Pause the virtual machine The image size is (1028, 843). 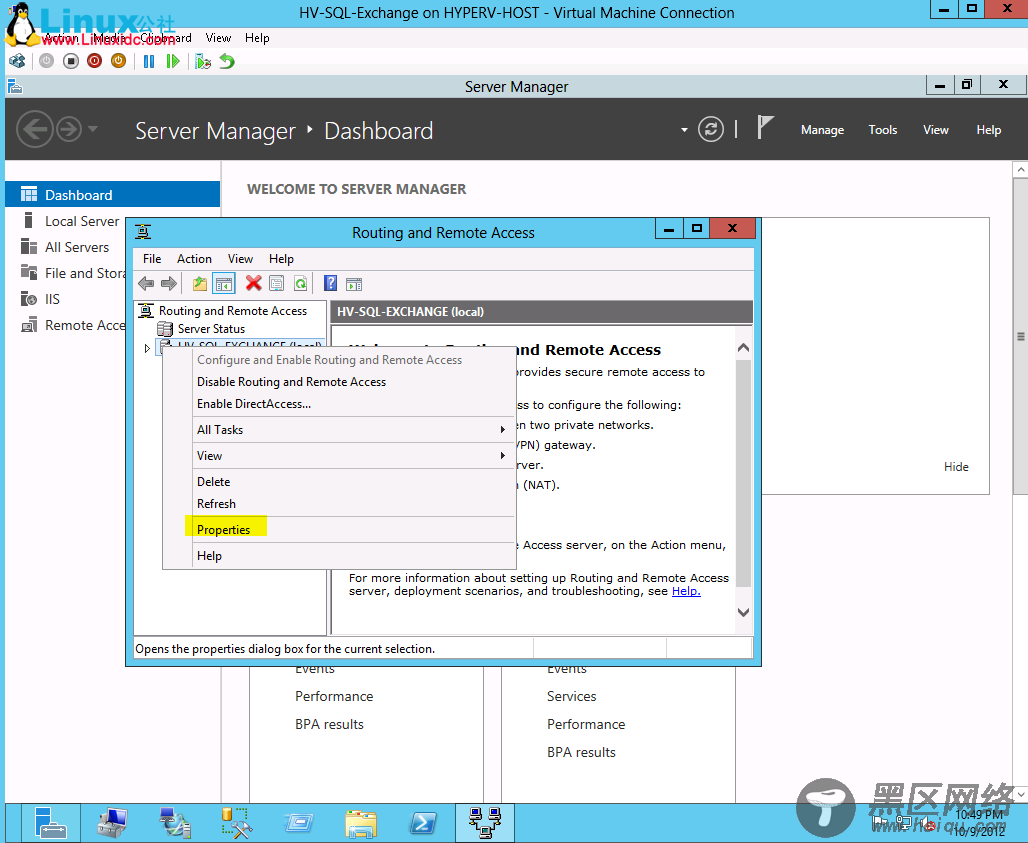149,62
